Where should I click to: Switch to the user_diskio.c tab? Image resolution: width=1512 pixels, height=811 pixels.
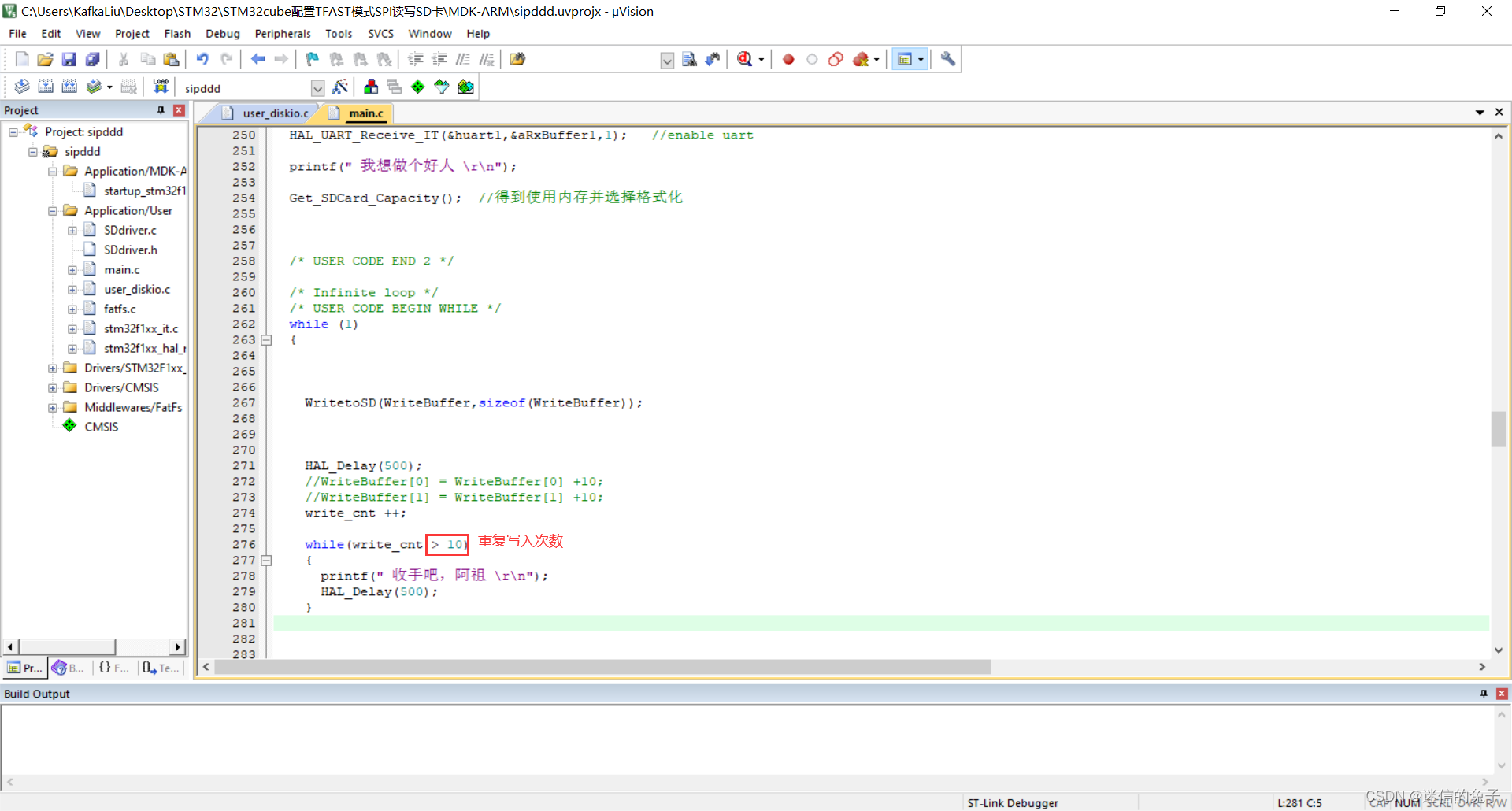275,113
